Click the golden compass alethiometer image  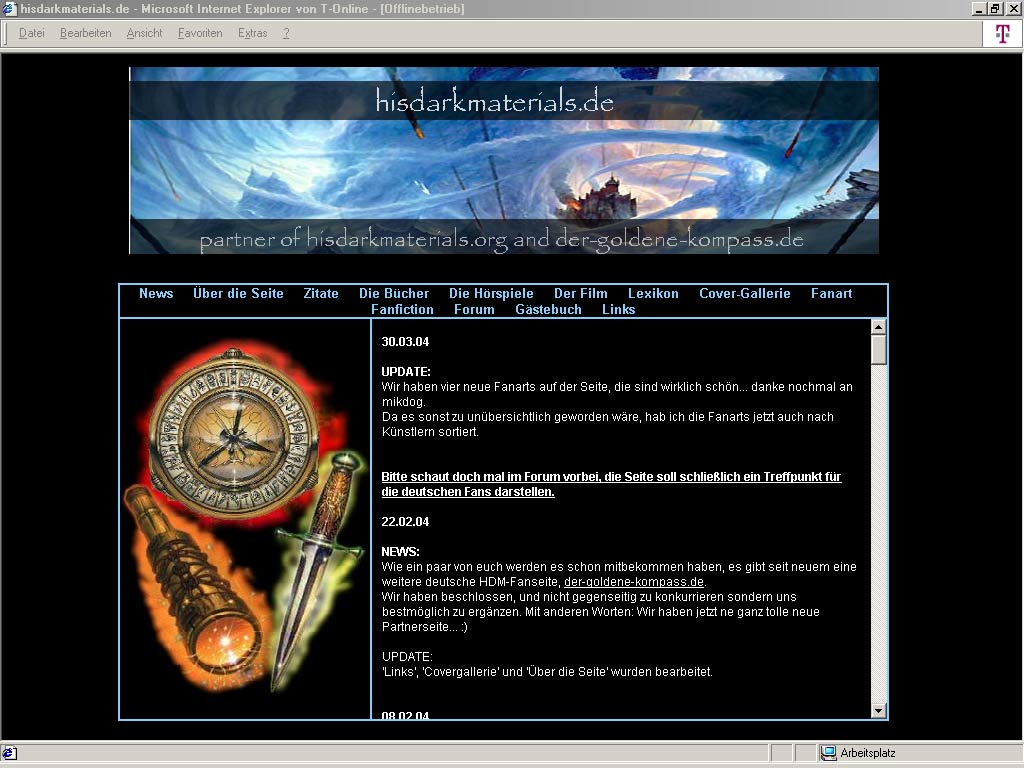(233, 436)
